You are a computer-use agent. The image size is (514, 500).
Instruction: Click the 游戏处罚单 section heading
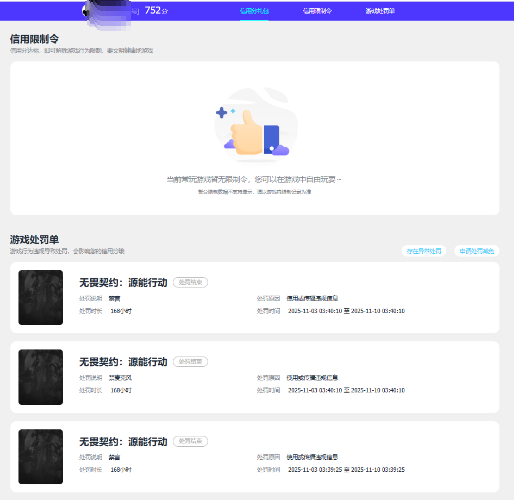[34, 239]
